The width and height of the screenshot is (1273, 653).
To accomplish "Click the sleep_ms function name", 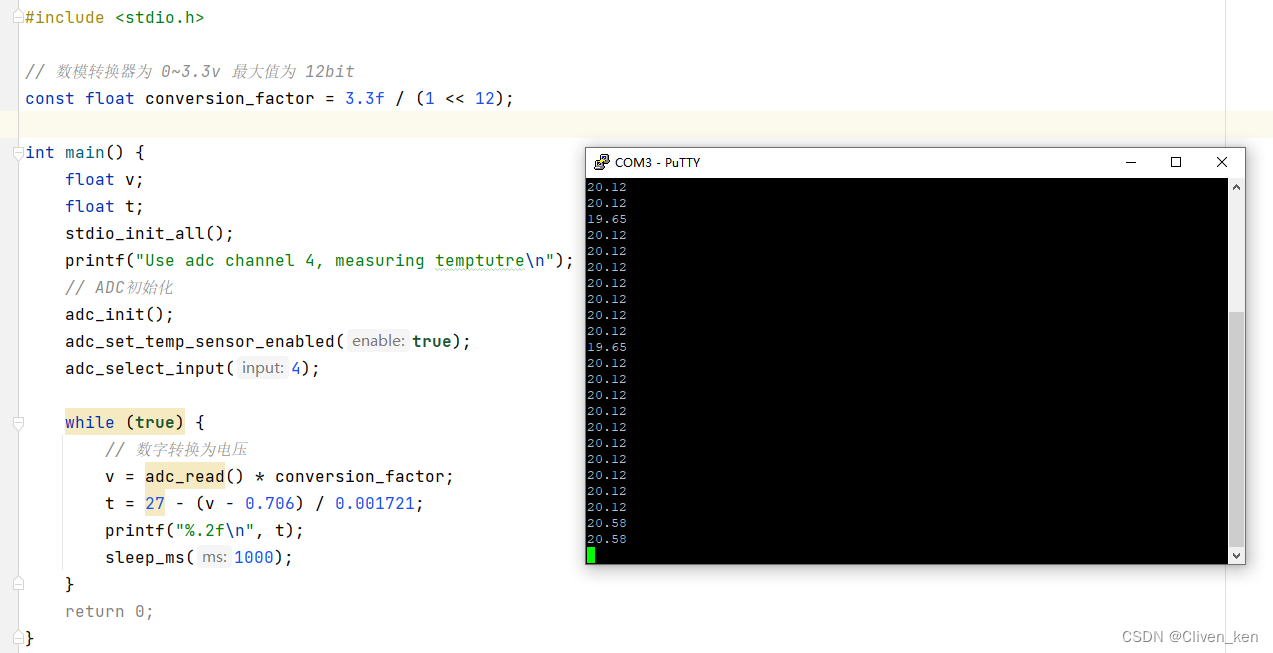I will 145,558.
